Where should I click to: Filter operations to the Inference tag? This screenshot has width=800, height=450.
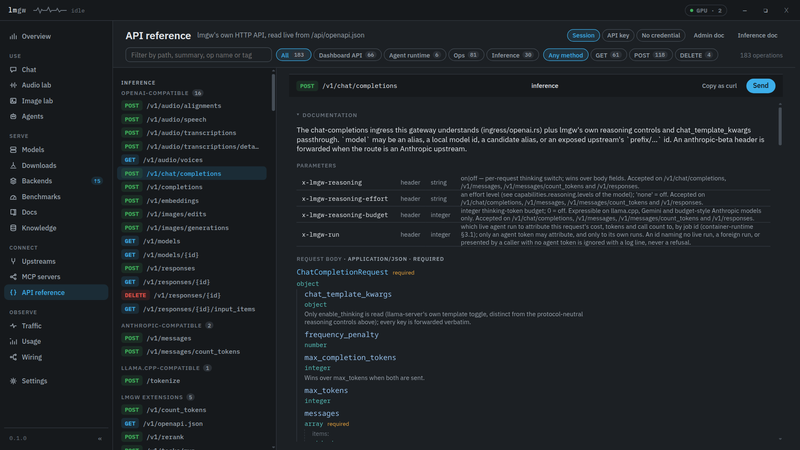[x=512, y=55]
